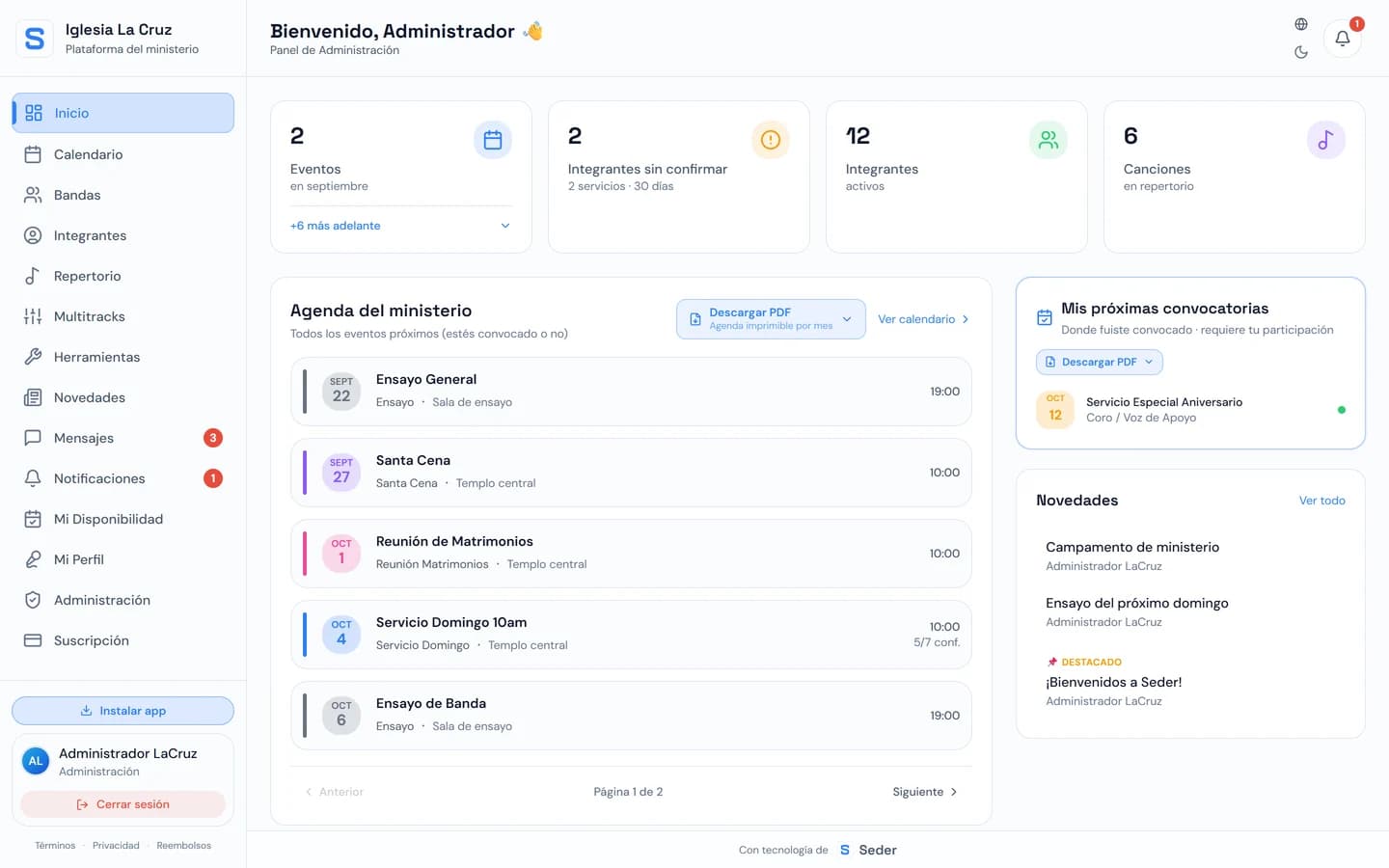Open Repertorio from sidebar
Image resolution: width=1389 pixels, height=868 pixels.
tap(123, 276)
